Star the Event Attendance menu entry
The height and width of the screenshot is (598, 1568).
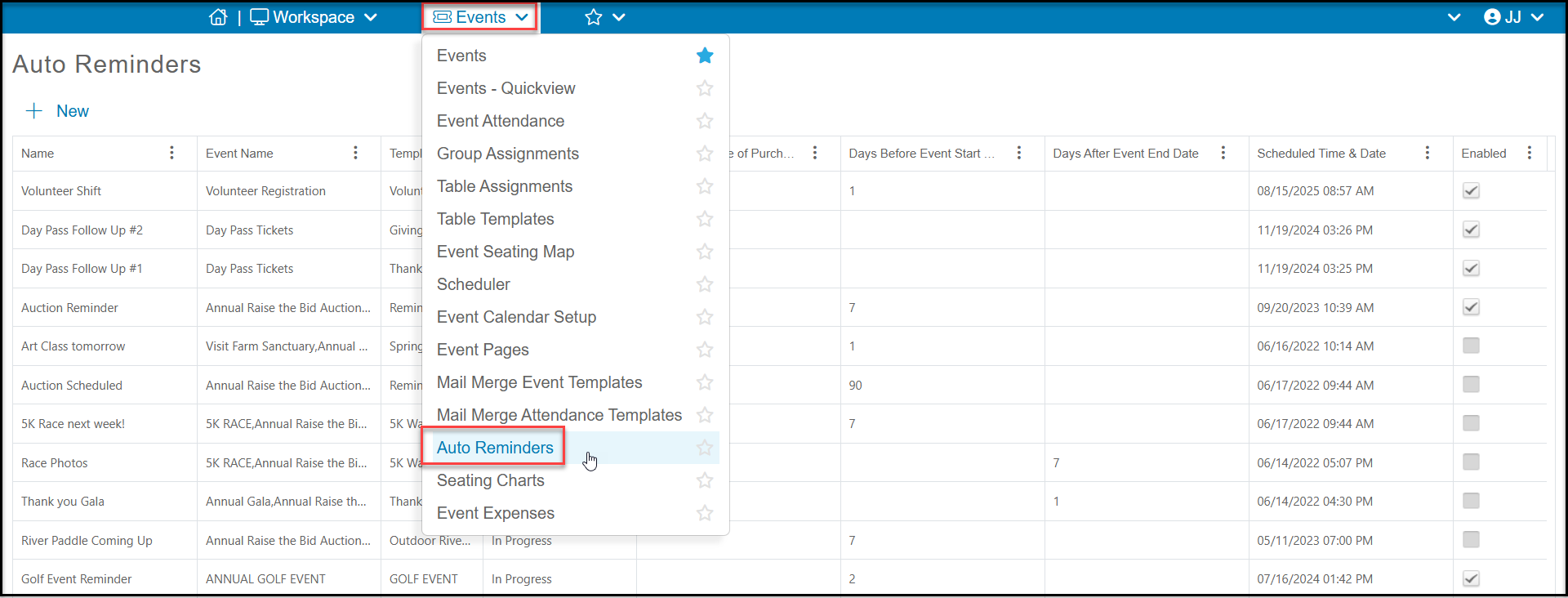coord(705,121)
